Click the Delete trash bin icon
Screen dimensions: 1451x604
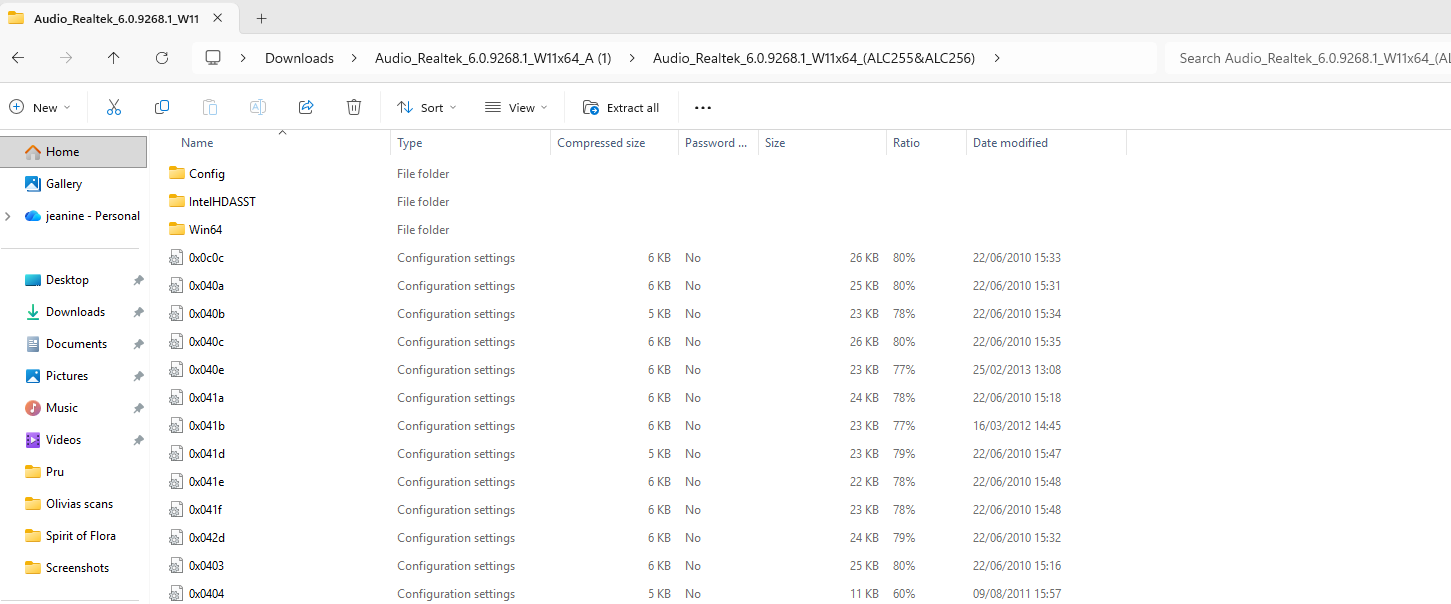(x=354, y=107)
